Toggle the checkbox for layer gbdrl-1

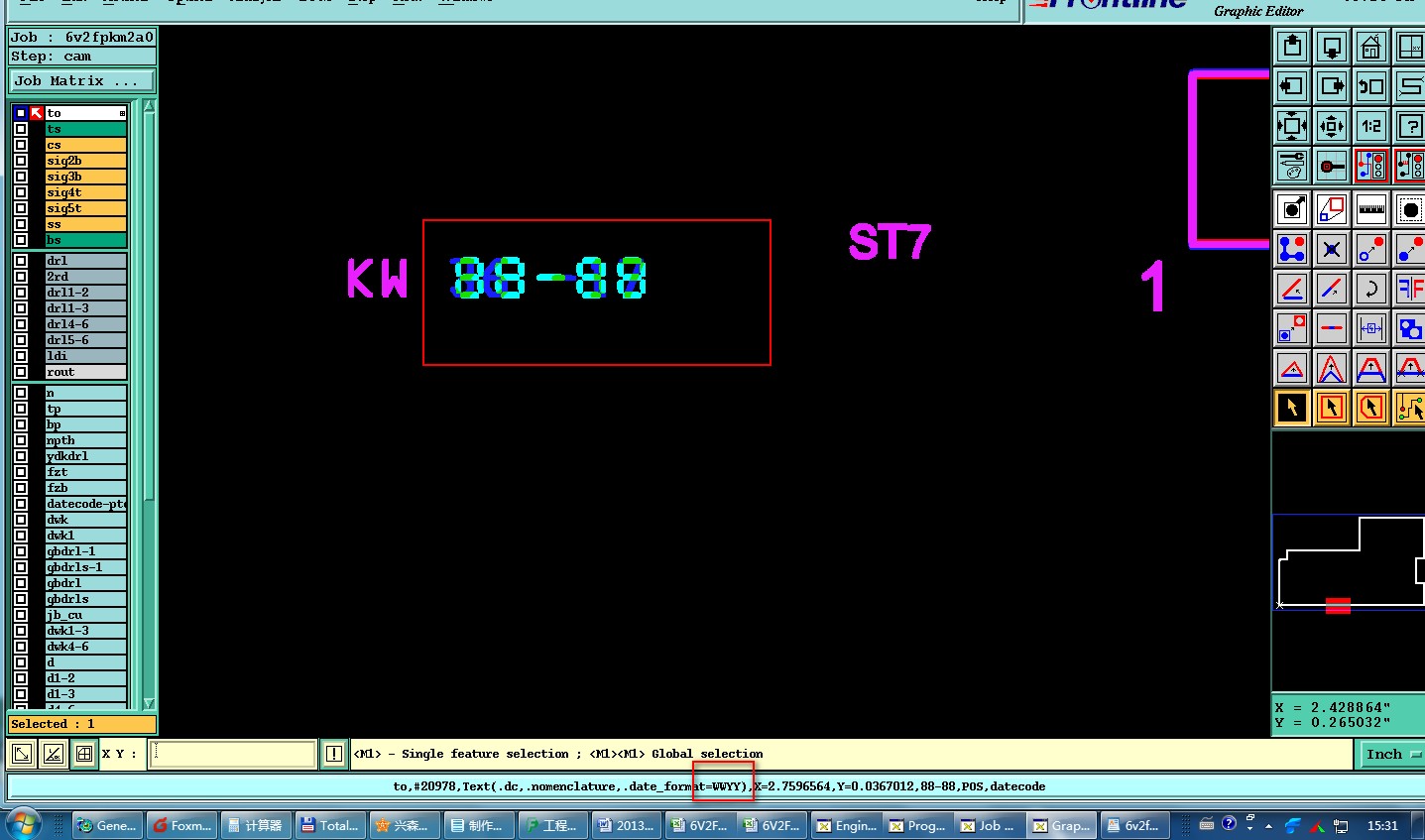click(x=21, y=551)
